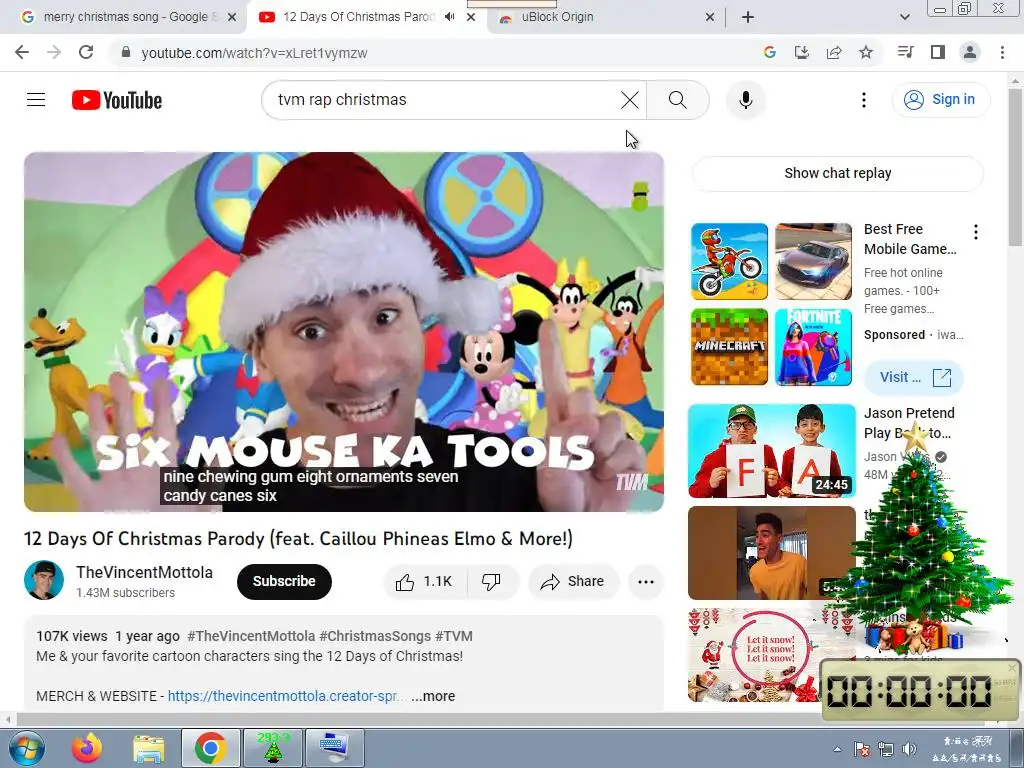Clear the search box with X icon
The image size is (1024, 768).
pos(630,100)
